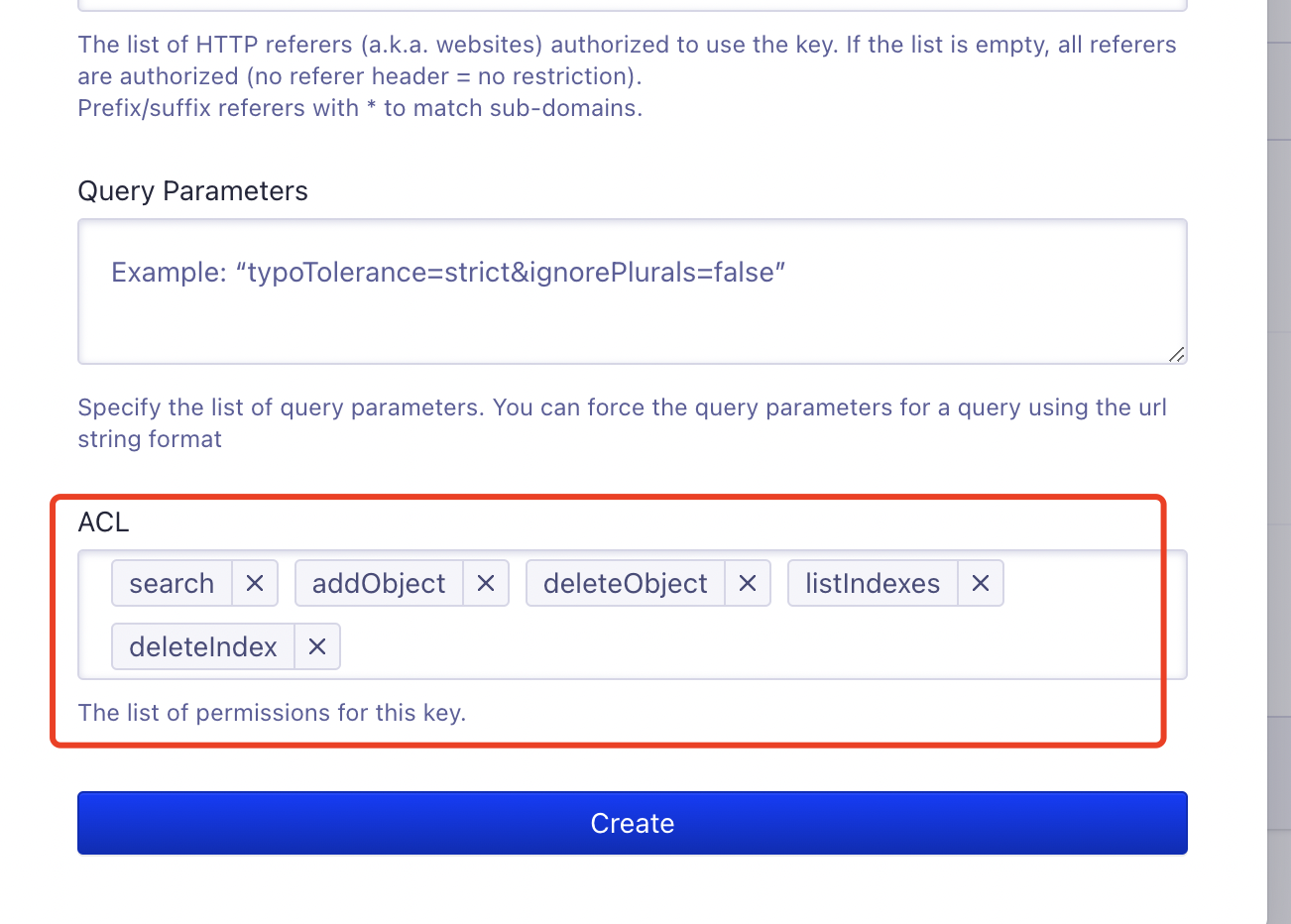Remove the deleteObject permission tag
The width and height of the screenshot is (1291, 924).
pyautogui.click(x=748, y=583)
